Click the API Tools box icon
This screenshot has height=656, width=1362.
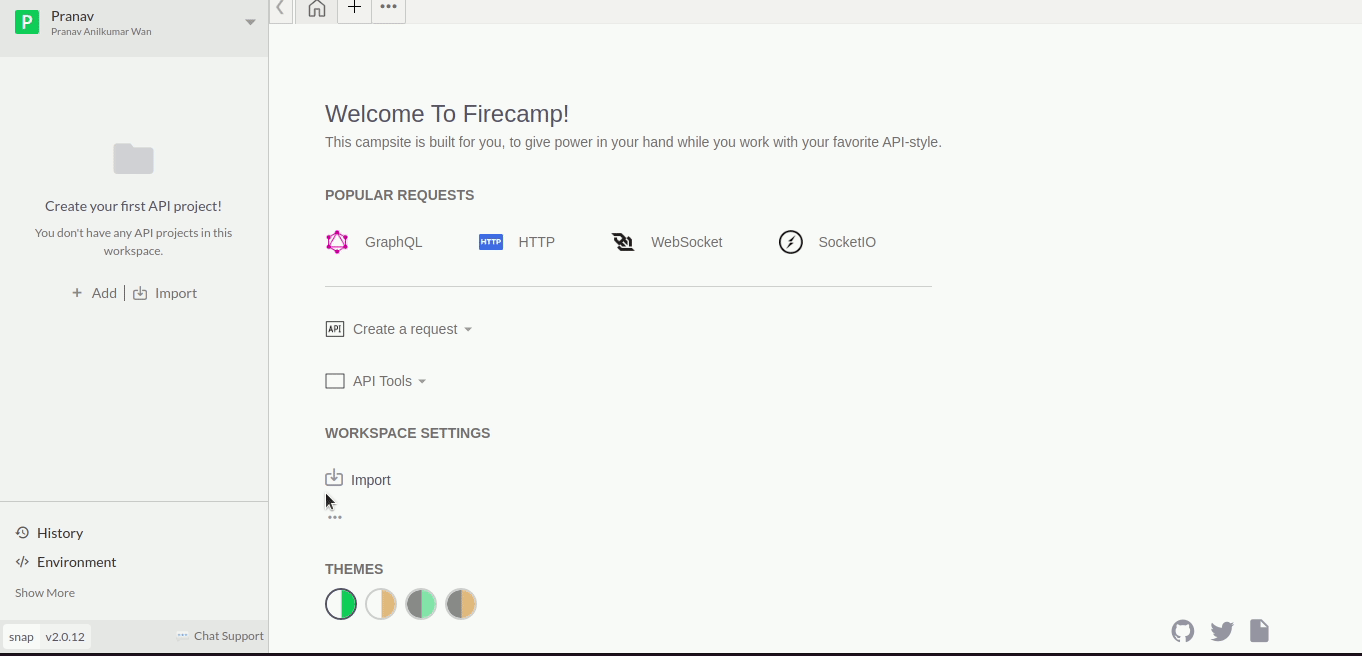pyautogui.click(x=335, y=381)
